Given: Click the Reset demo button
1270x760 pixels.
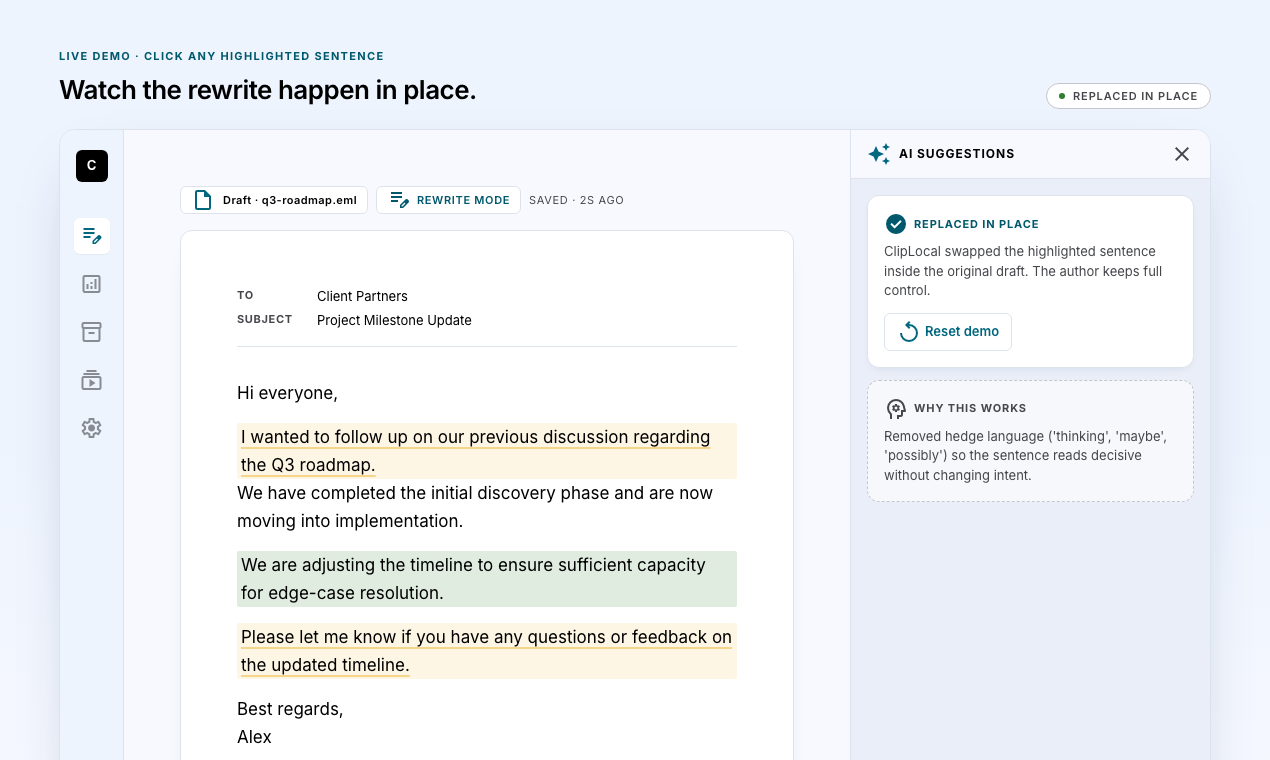Looking at the screenshot, I should (x=948, y=332).
